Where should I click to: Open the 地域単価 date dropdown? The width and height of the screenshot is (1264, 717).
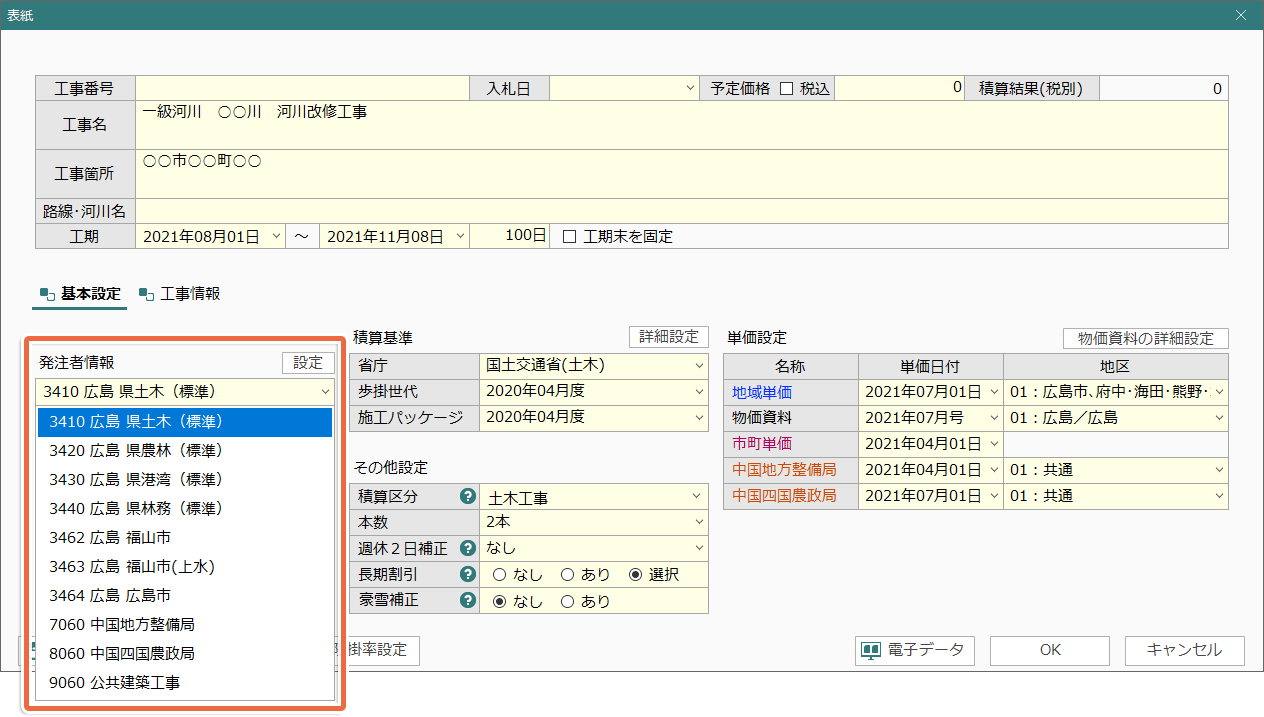994,392
